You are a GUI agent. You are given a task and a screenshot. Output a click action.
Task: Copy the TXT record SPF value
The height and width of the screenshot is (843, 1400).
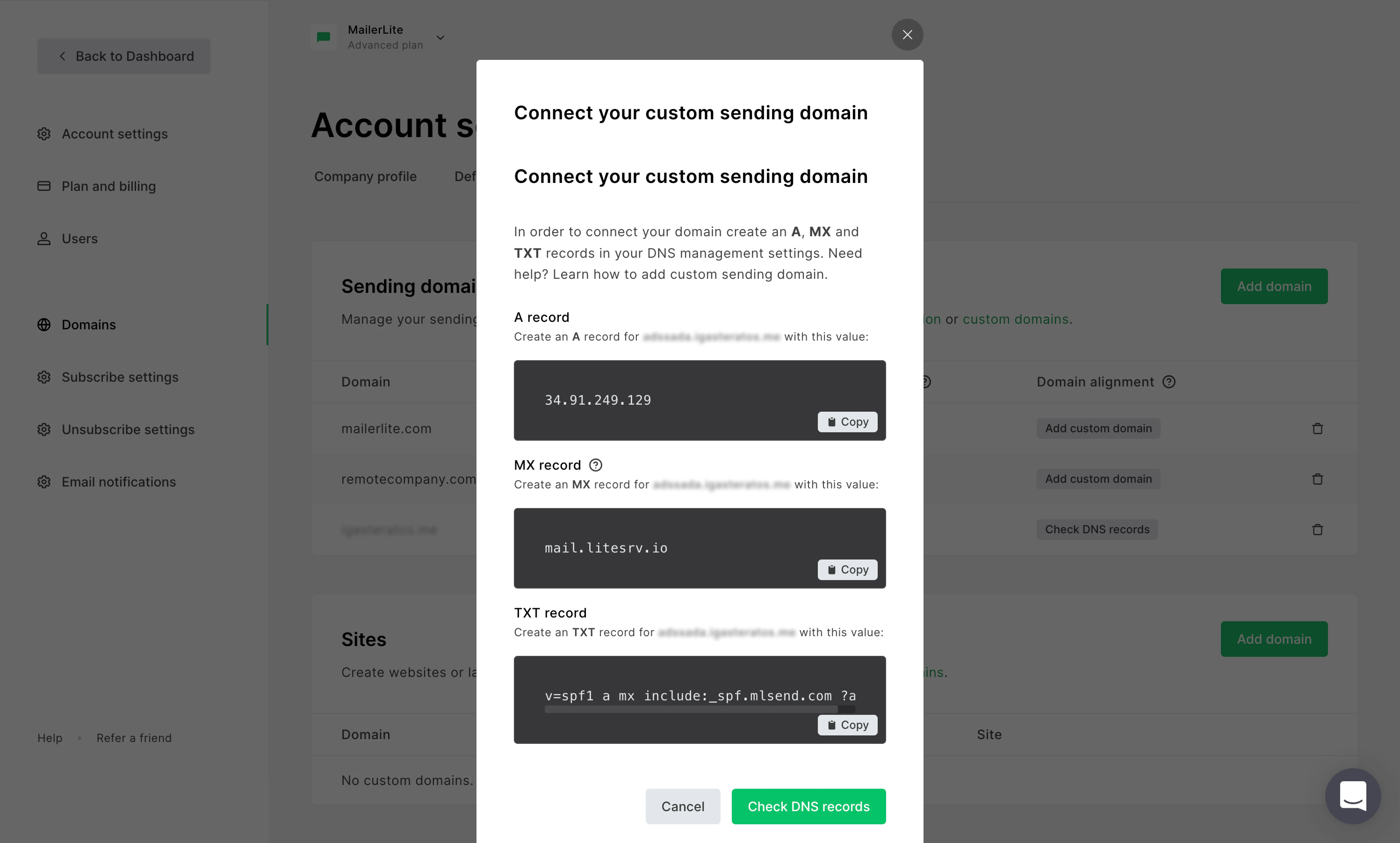click(x=847, y=725)
